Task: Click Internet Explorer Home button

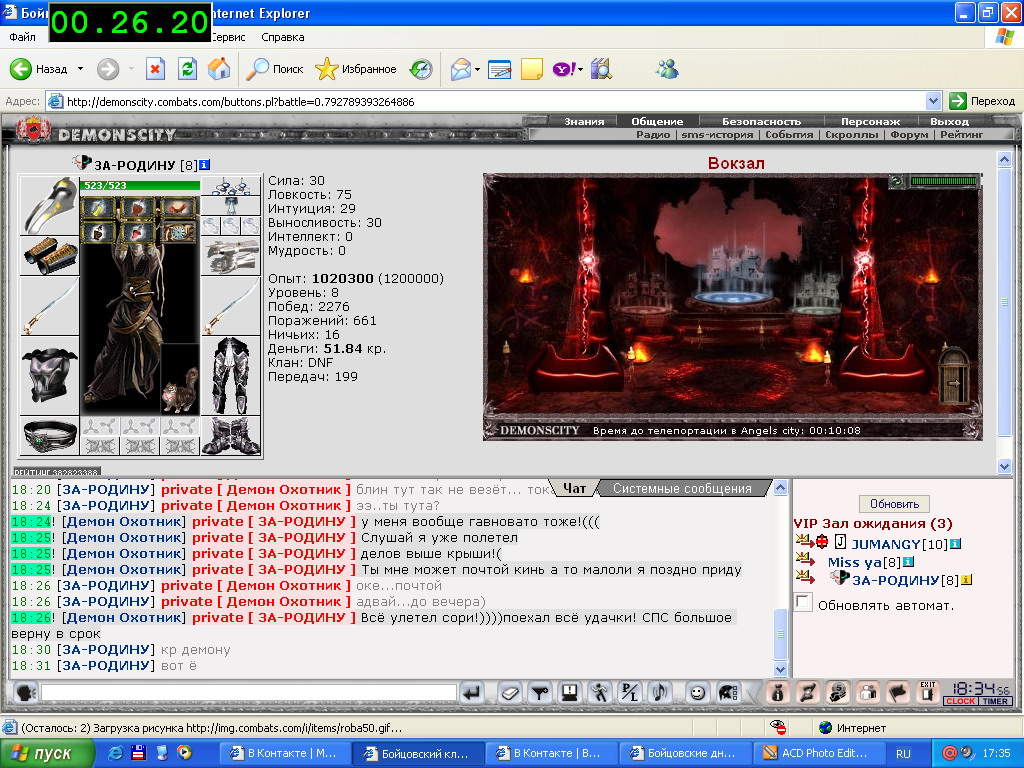Action: coord(219,69)
